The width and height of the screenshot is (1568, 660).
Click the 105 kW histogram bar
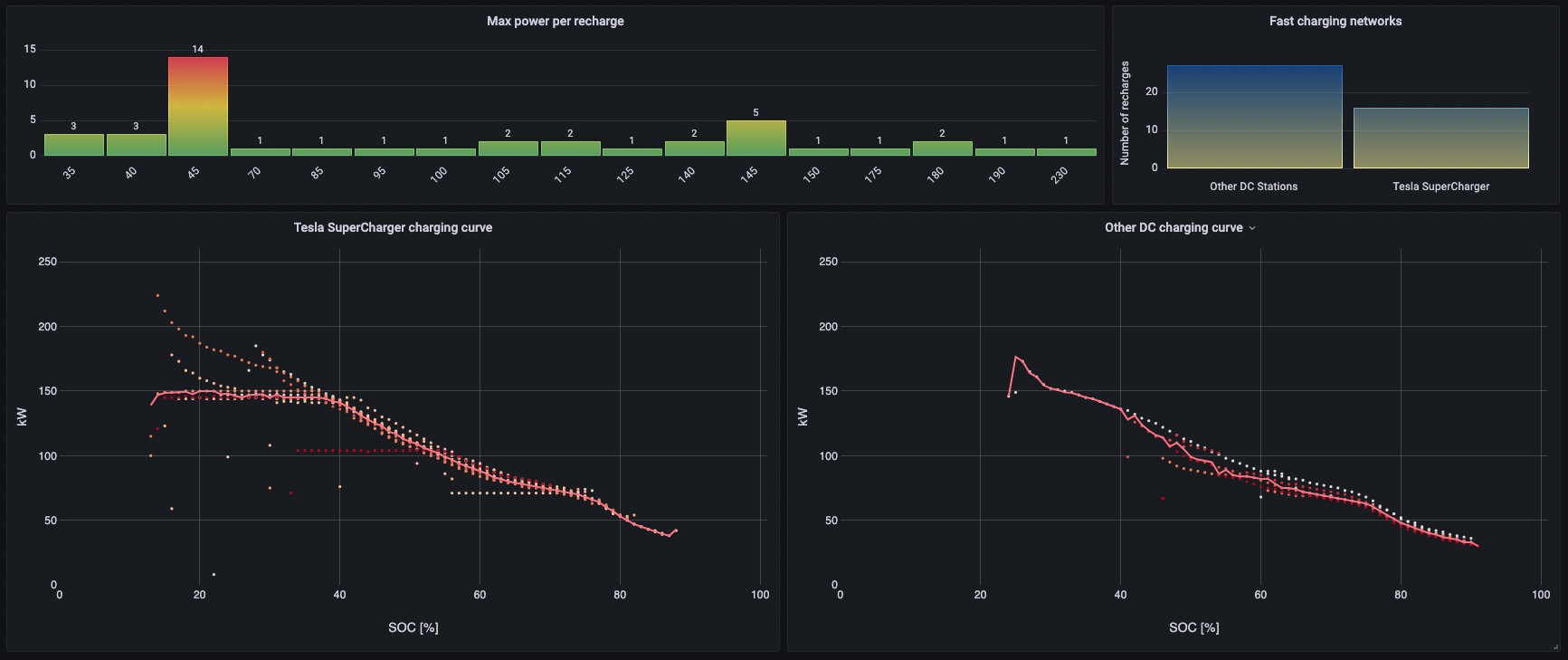click(x=508, y=148)
